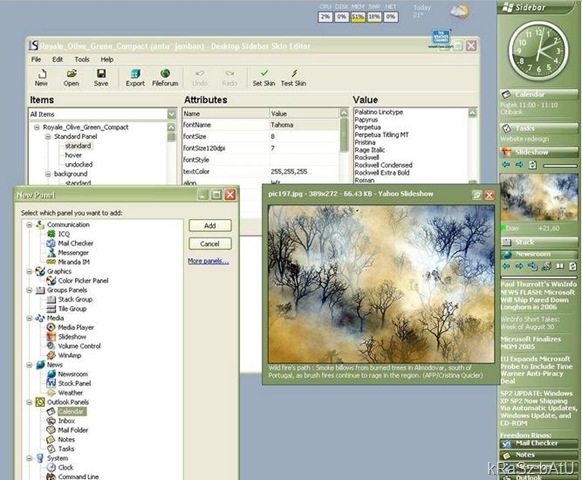Screen dimensions: 582x480
Task: Click the Slideshow sidebar progress slider
Action: pos(559,166)
